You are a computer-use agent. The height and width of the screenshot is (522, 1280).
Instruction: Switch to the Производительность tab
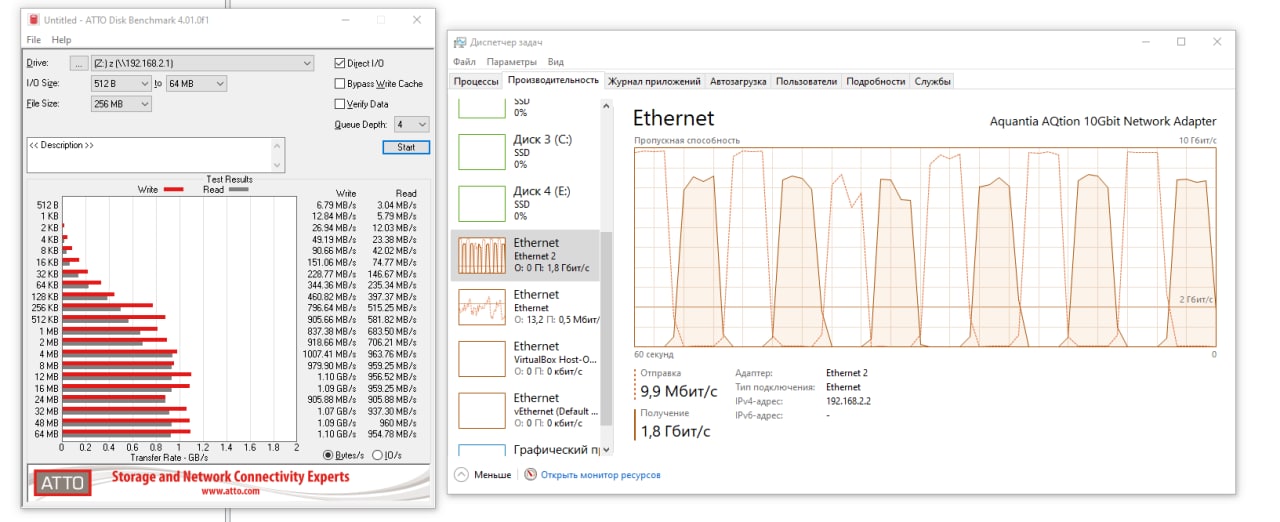tap(553, 80)
